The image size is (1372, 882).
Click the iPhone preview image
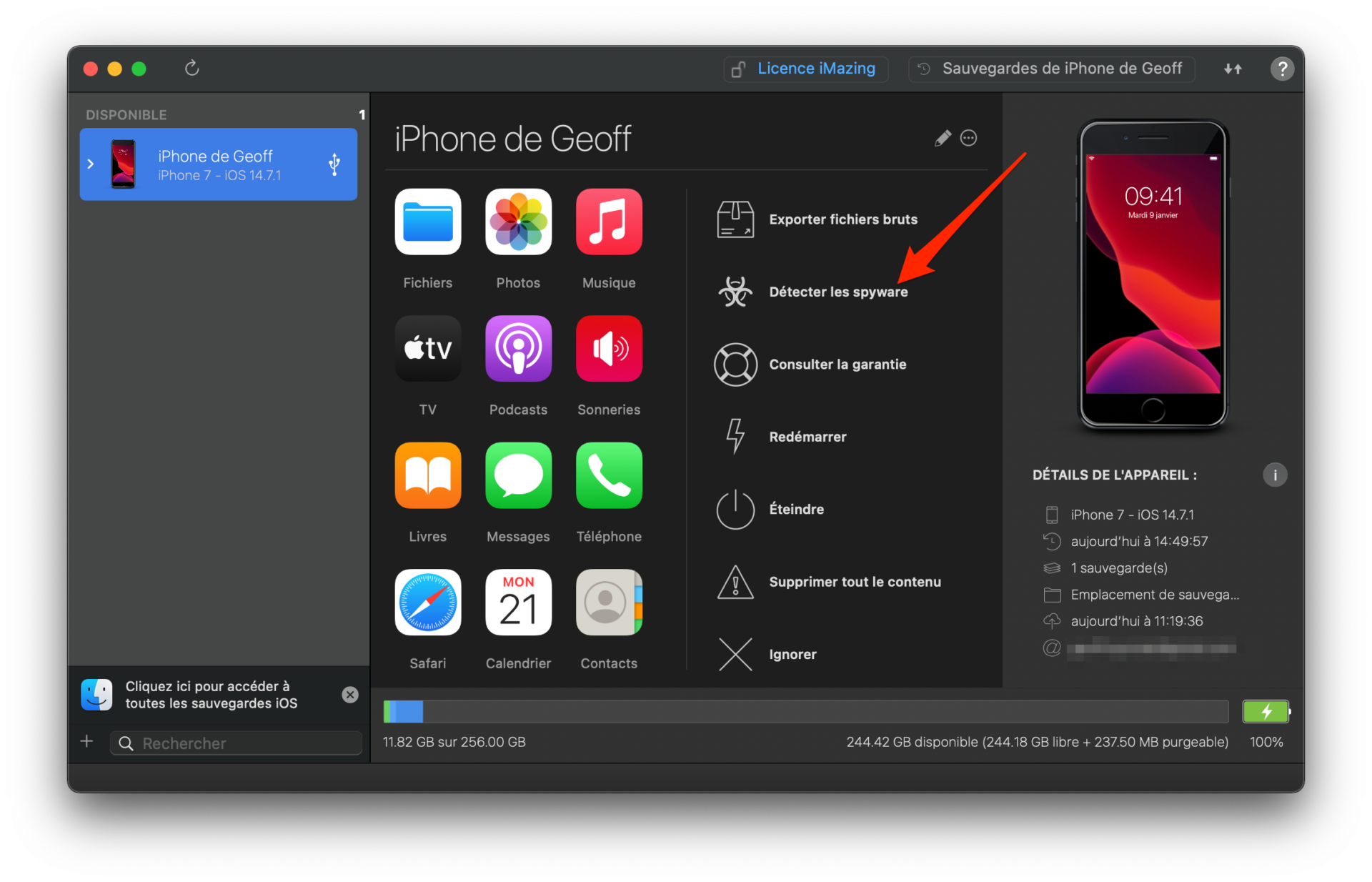[x=1153, y=274]
